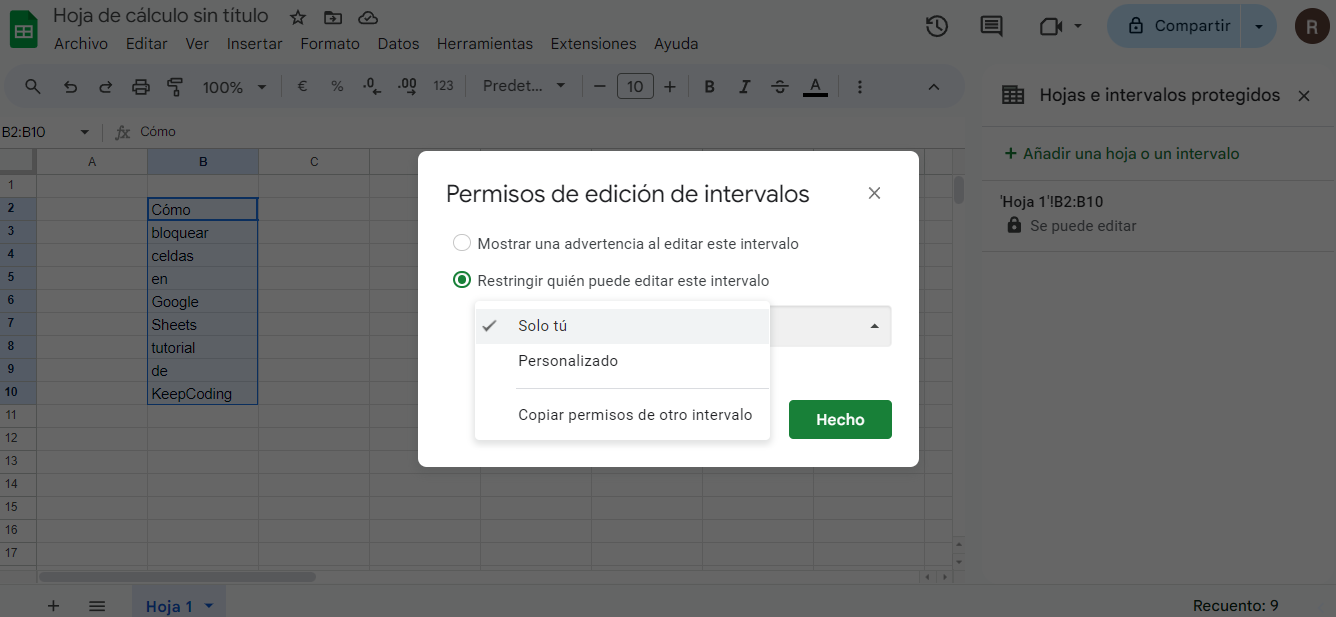Toggle italic formatting

pos(744,87)
